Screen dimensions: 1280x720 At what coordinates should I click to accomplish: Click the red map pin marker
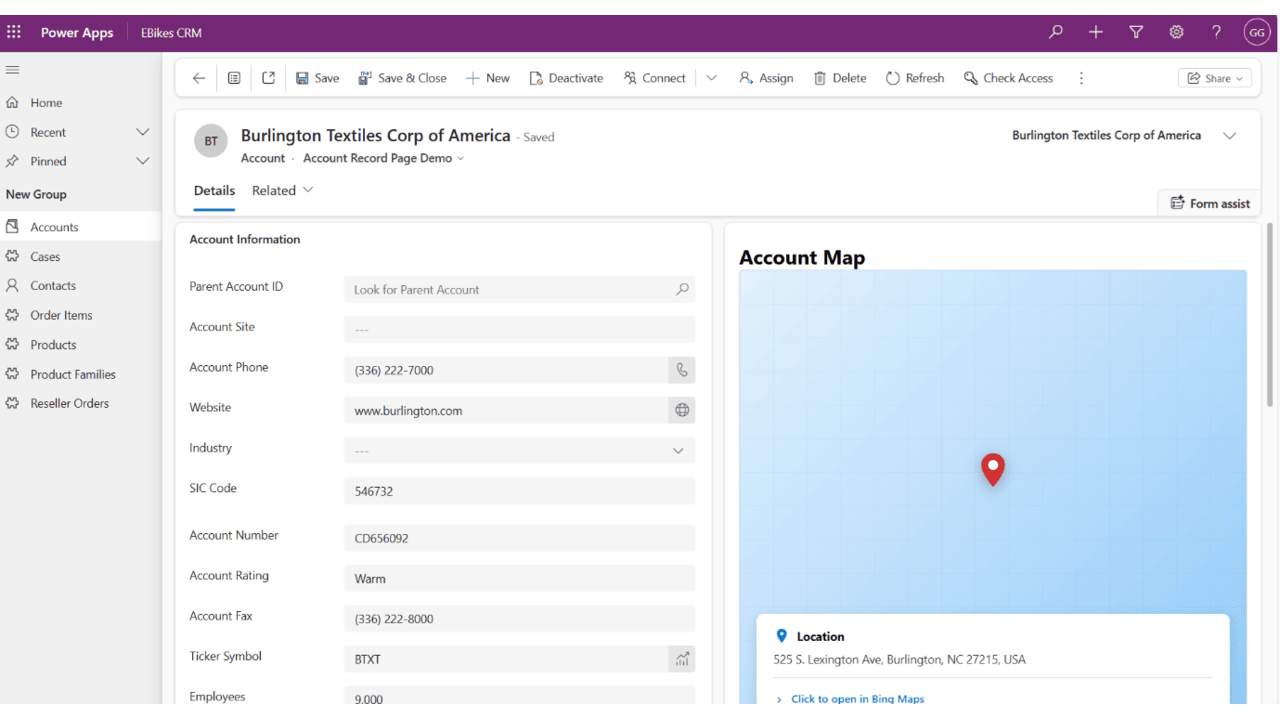tap(992, 469)
